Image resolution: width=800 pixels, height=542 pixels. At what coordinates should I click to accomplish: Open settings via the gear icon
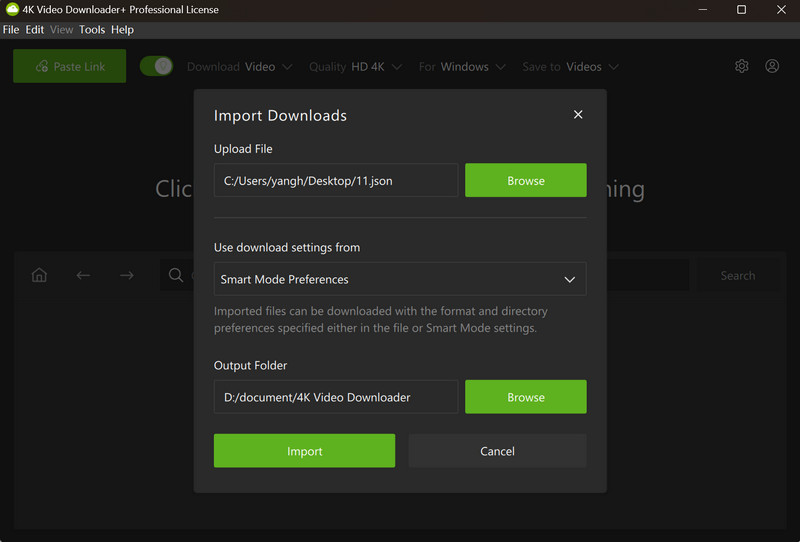(741, 66)
